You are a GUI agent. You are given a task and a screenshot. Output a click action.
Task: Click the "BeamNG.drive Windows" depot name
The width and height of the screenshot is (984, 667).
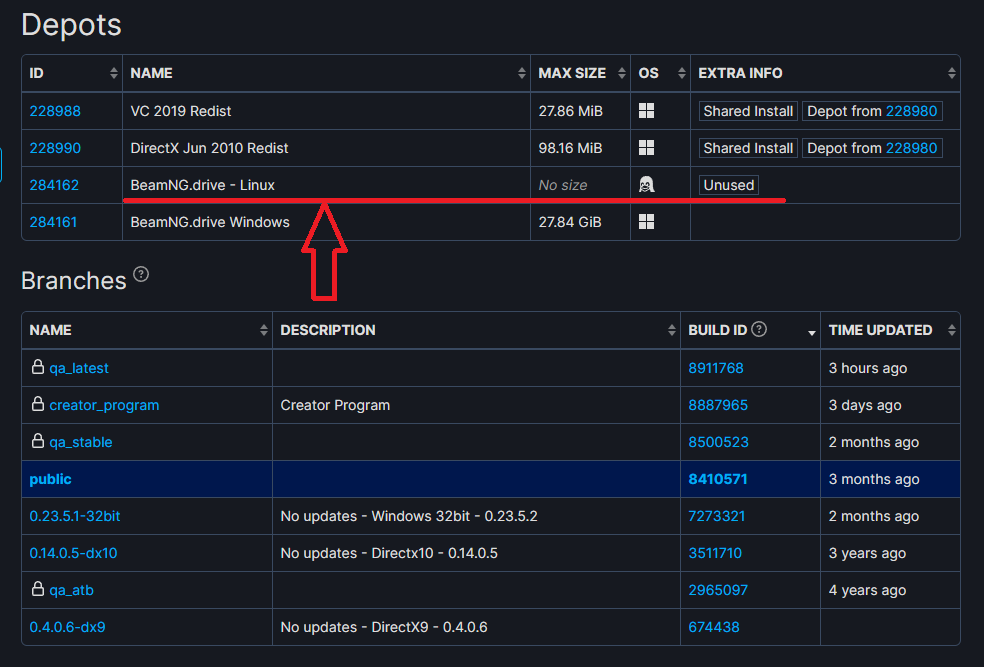pyautogui.click(x=210, y=222)
